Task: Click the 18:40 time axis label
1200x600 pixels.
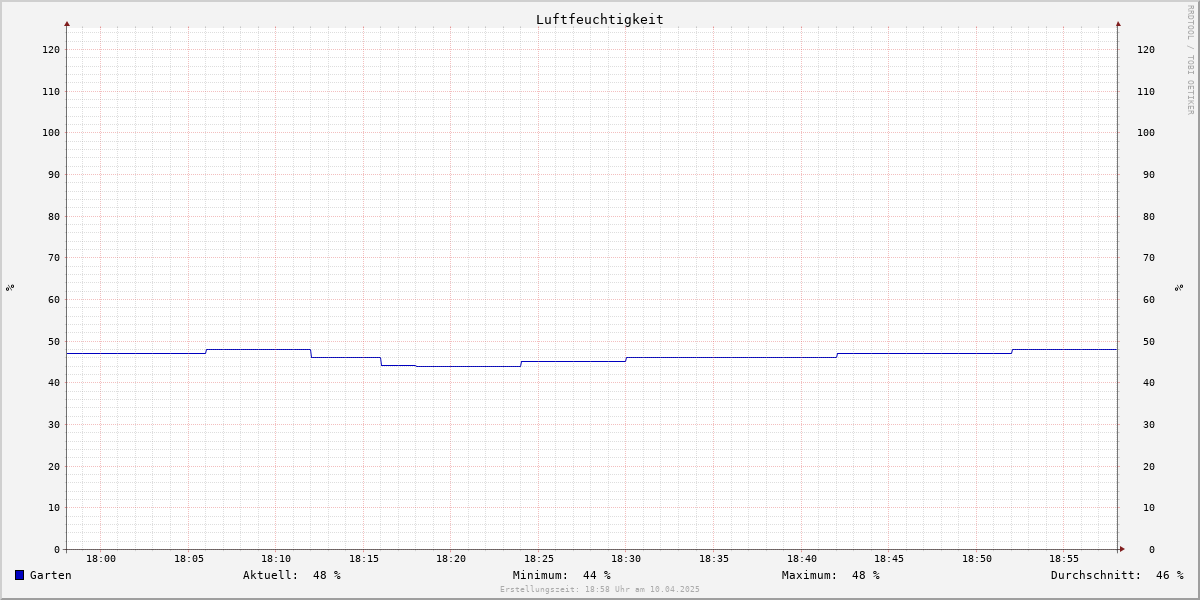Action: (x=802, y=559)
